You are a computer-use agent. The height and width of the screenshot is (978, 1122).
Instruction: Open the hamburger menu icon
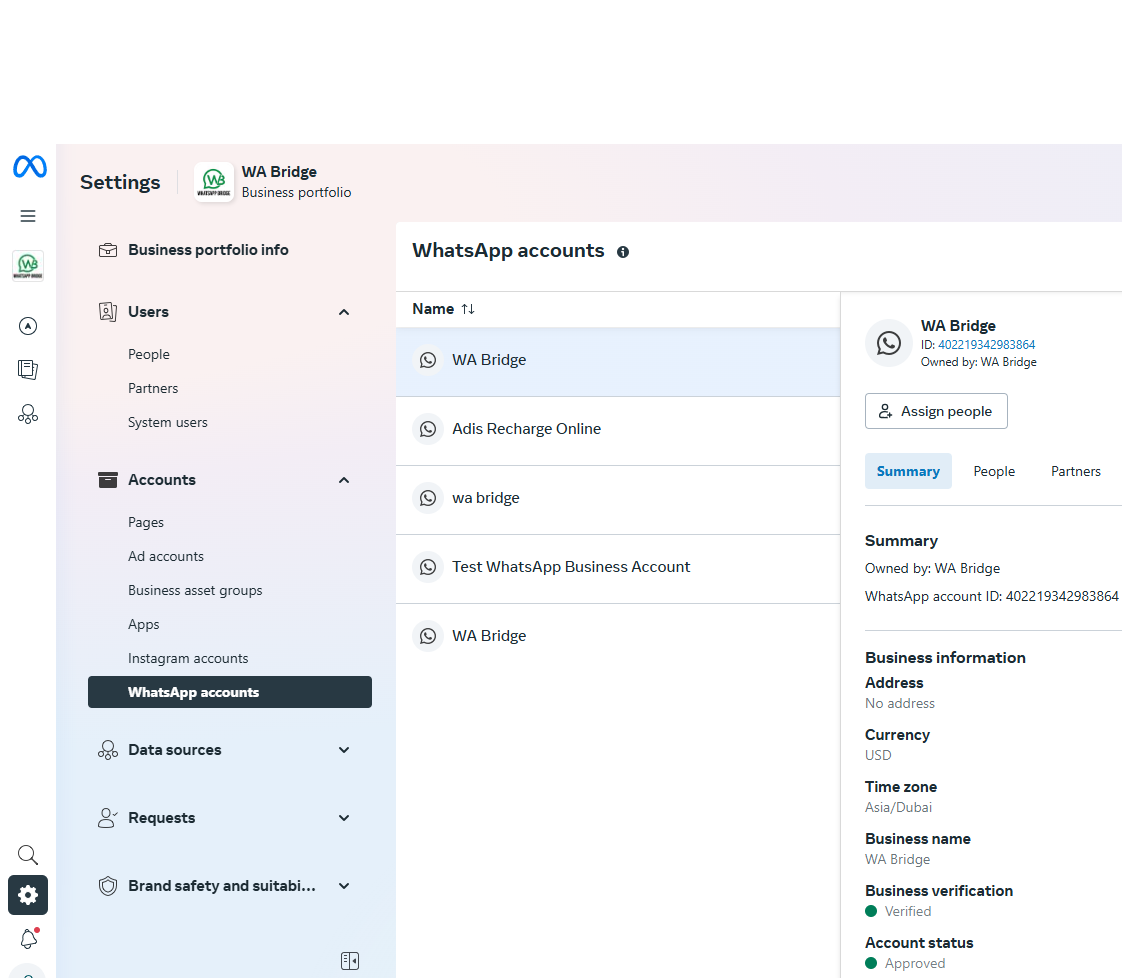(28, 216)
